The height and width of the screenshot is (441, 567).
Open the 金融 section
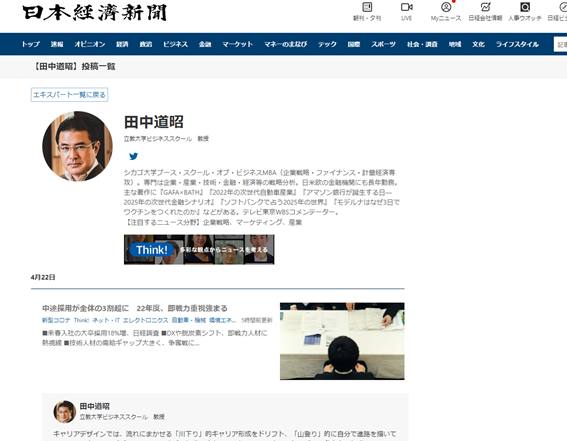pos(205,44)
